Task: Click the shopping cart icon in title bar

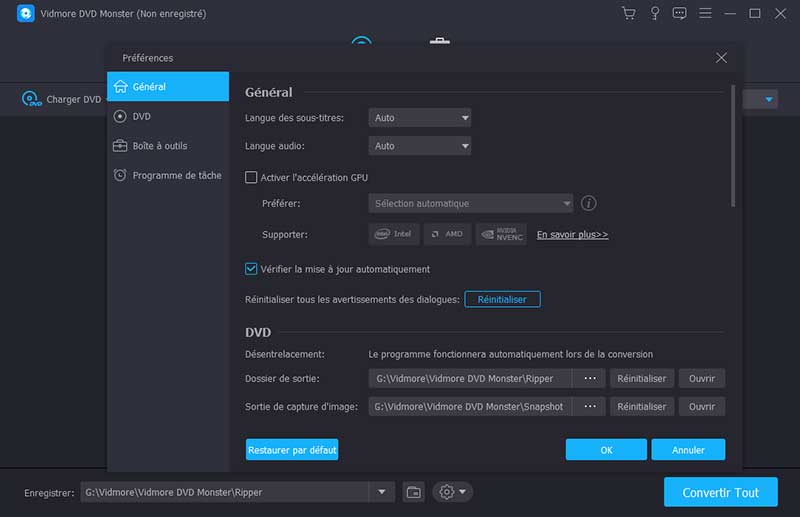Action: 628,14
